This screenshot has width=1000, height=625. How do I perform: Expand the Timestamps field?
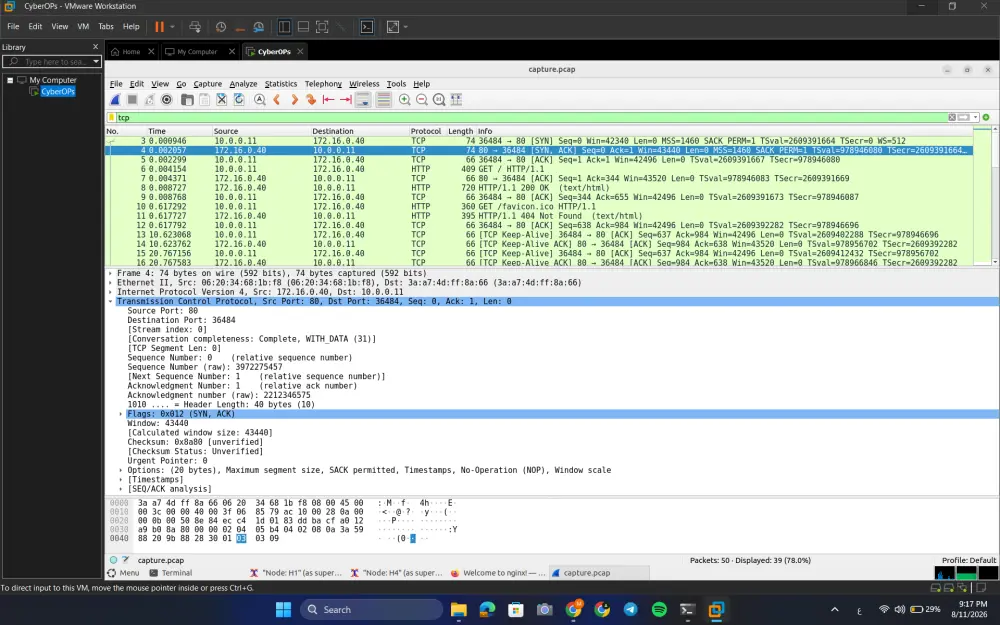click(x=121, y=480)
